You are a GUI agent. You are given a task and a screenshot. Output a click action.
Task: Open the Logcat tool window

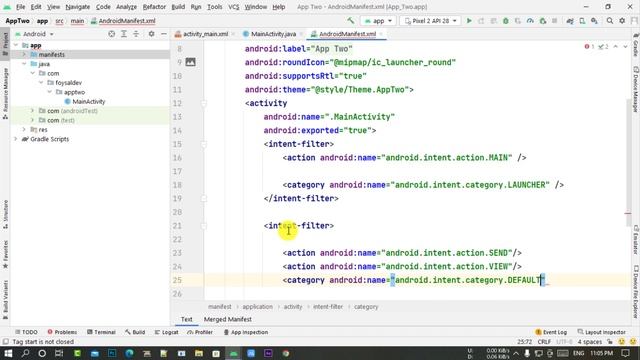click(167, 332)
